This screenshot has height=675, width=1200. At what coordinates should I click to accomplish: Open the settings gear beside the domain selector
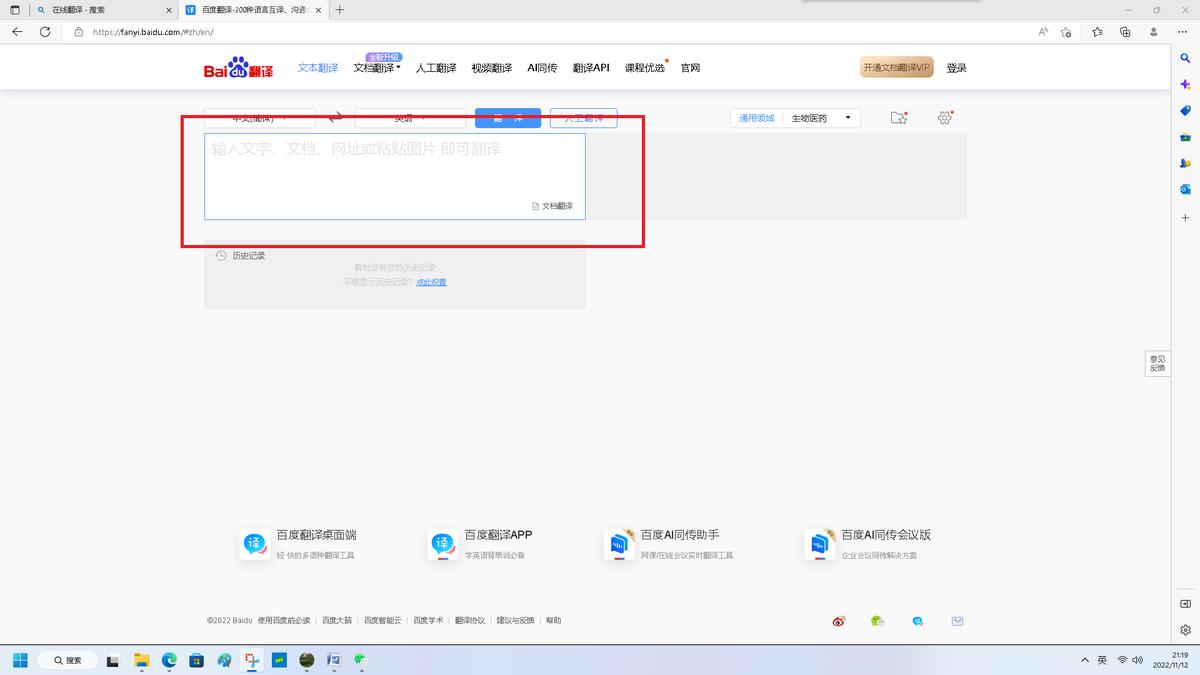(x=944, y=117)
